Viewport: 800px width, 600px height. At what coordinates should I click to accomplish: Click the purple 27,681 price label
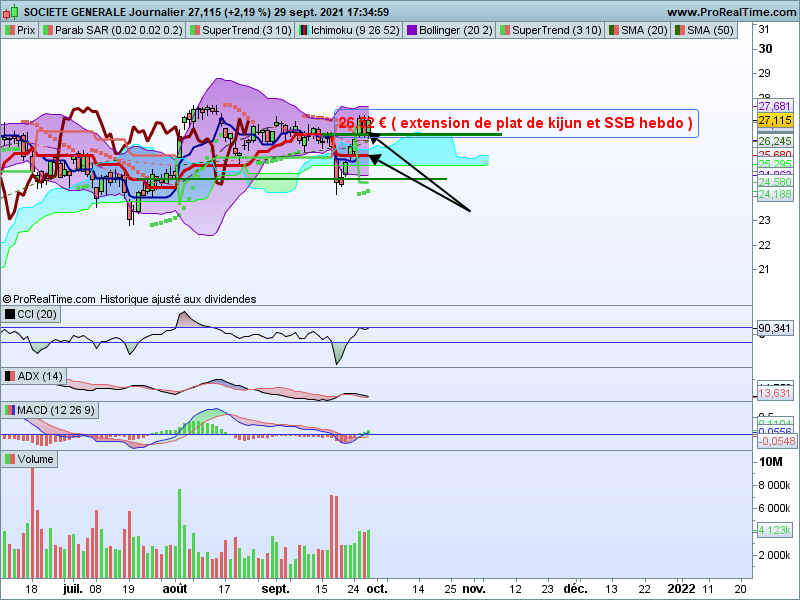[x=774, y=106]
